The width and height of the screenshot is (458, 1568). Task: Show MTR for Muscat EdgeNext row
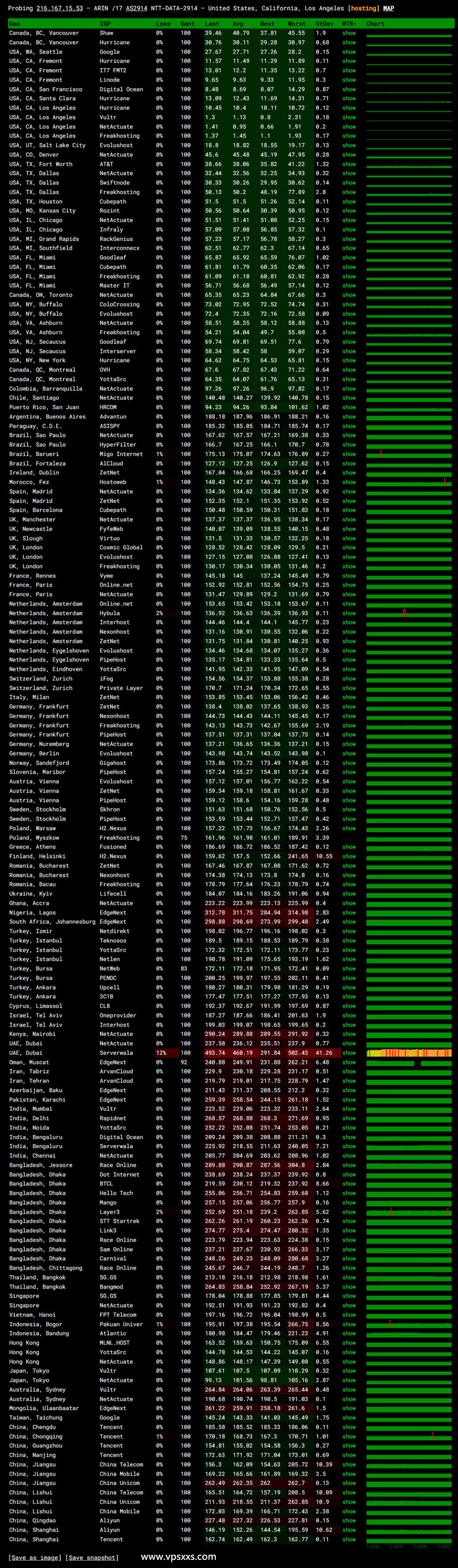(349, 1062)
